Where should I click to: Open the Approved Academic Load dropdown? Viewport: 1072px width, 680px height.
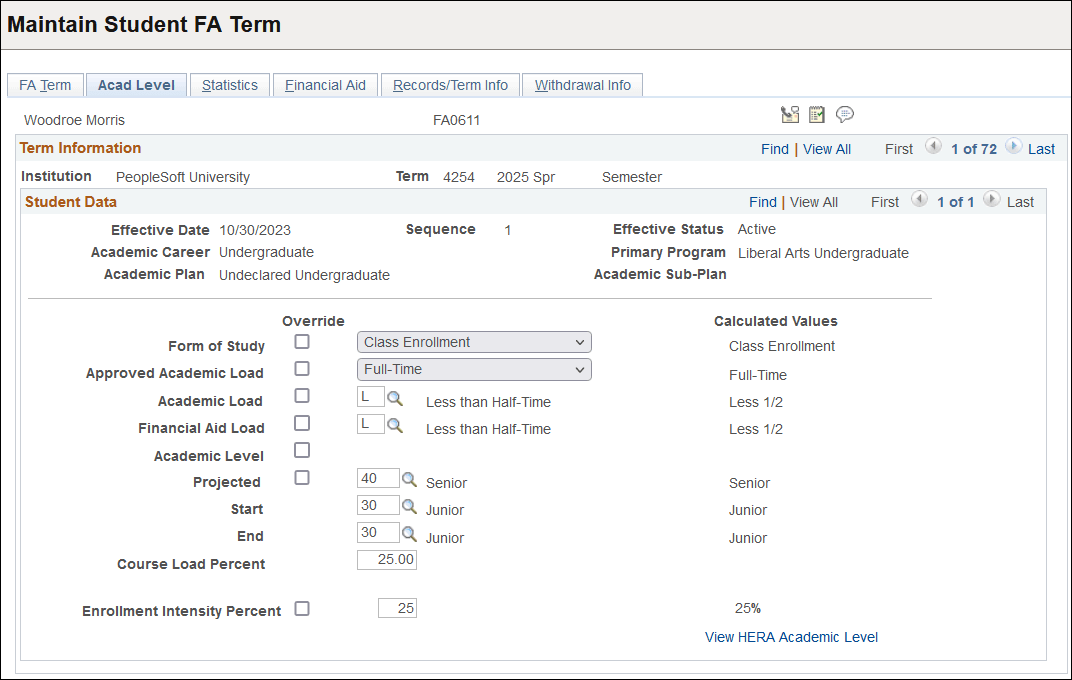click(473, 369)
